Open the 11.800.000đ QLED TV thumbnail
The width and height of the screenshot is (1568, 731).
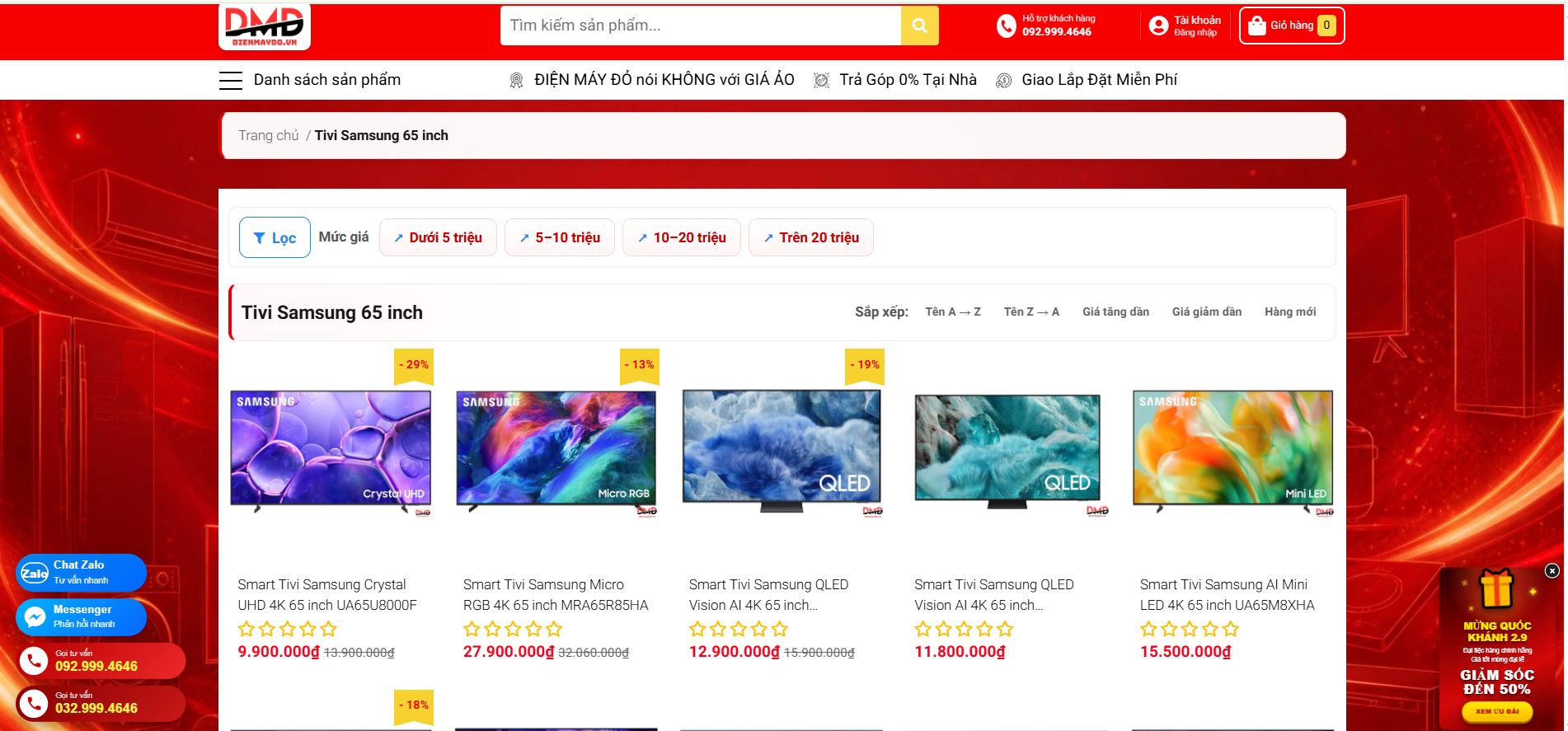coord(1007,452)
